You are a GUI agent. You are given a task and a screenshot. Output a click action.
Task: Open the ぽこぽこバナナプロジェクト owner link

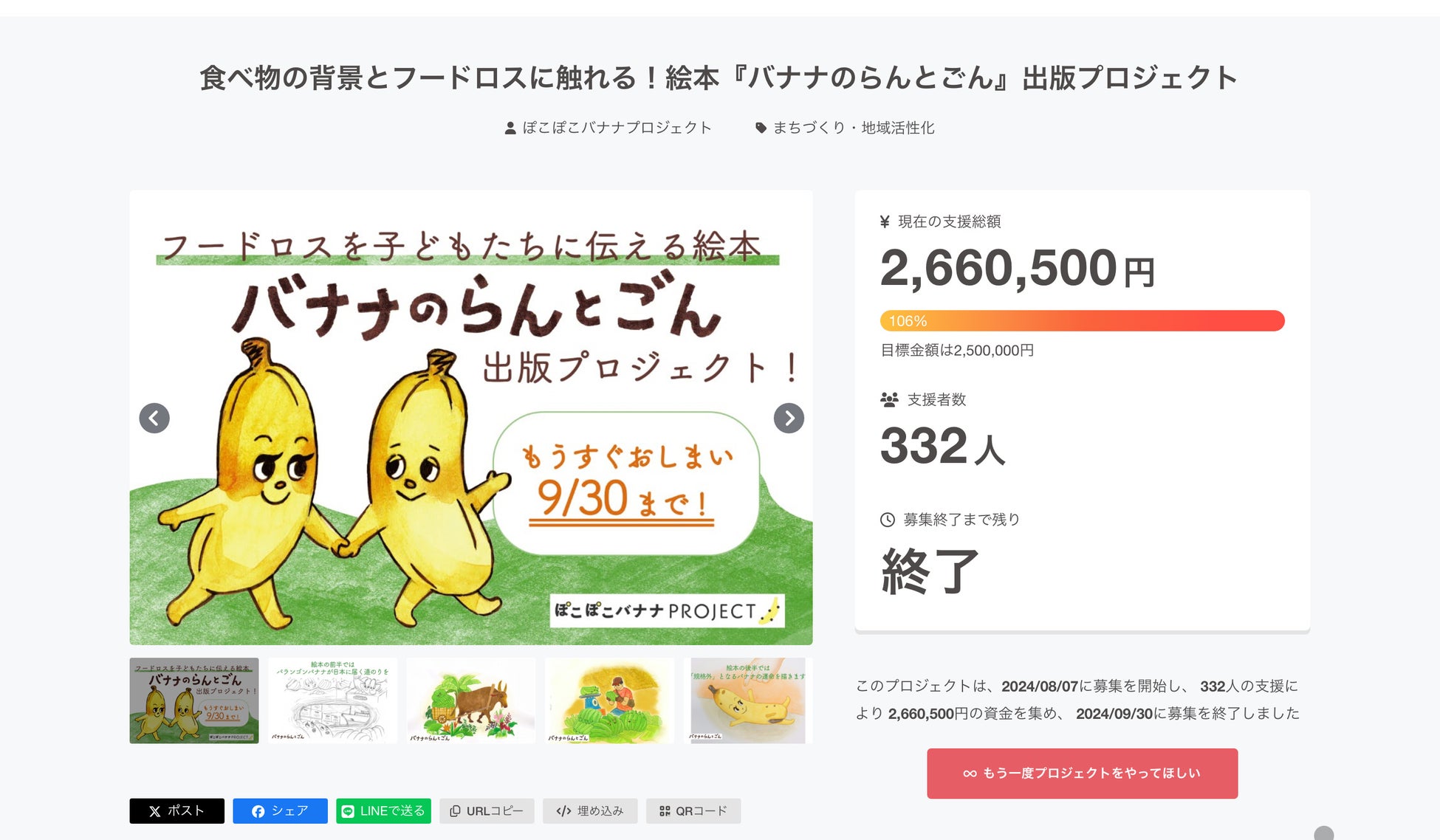tap(616, 128)
